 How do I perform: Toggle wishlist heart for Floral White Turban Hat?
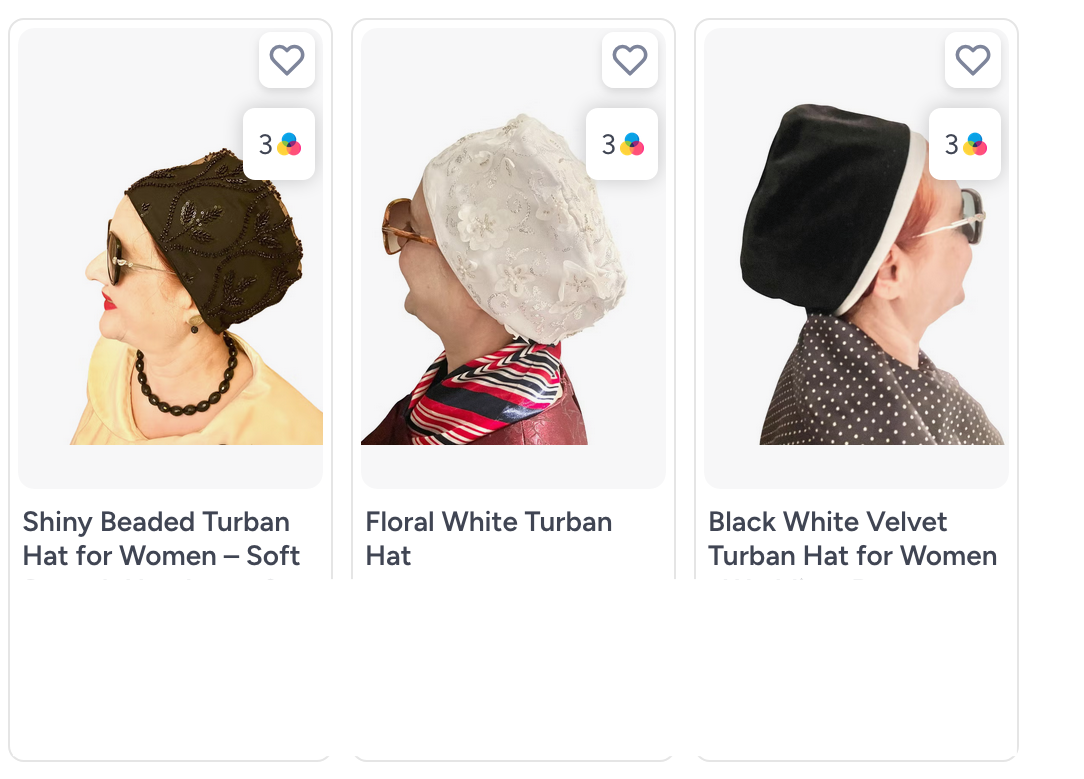click(630, 60)
